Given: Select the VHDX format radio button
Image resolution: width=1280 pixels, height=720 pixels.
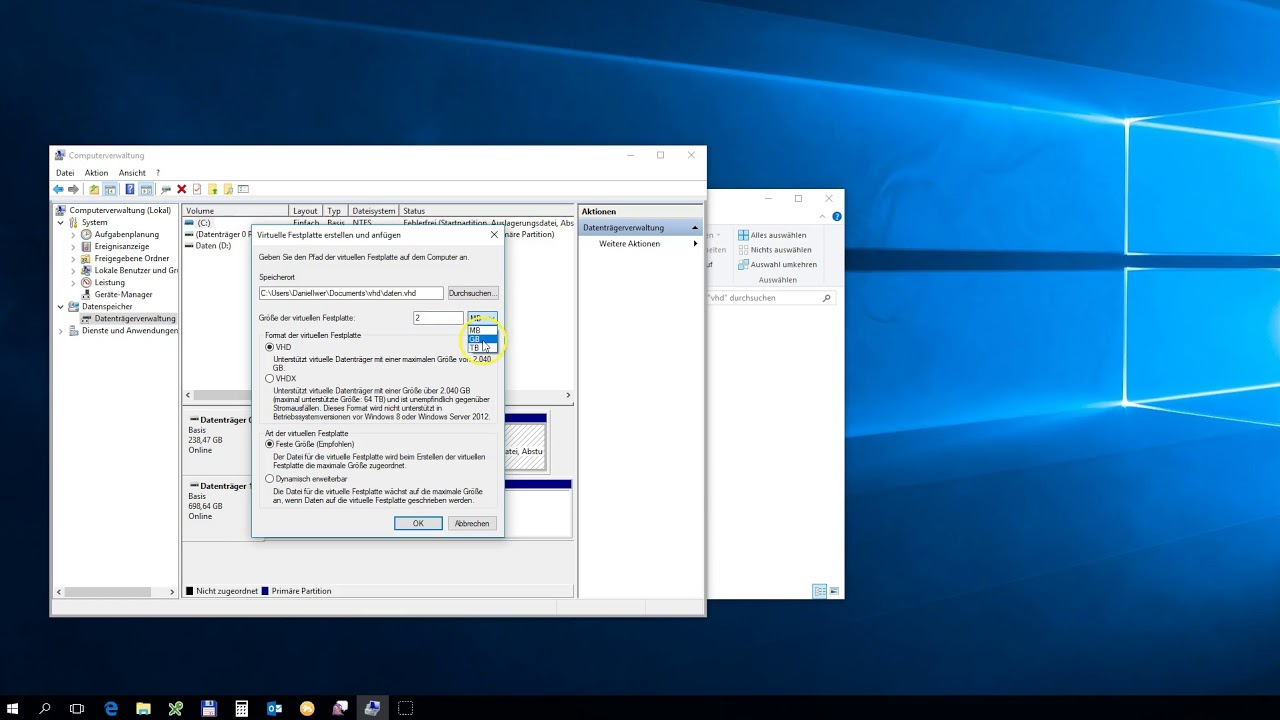Looking at the screenshot, I should pos(270,379).
